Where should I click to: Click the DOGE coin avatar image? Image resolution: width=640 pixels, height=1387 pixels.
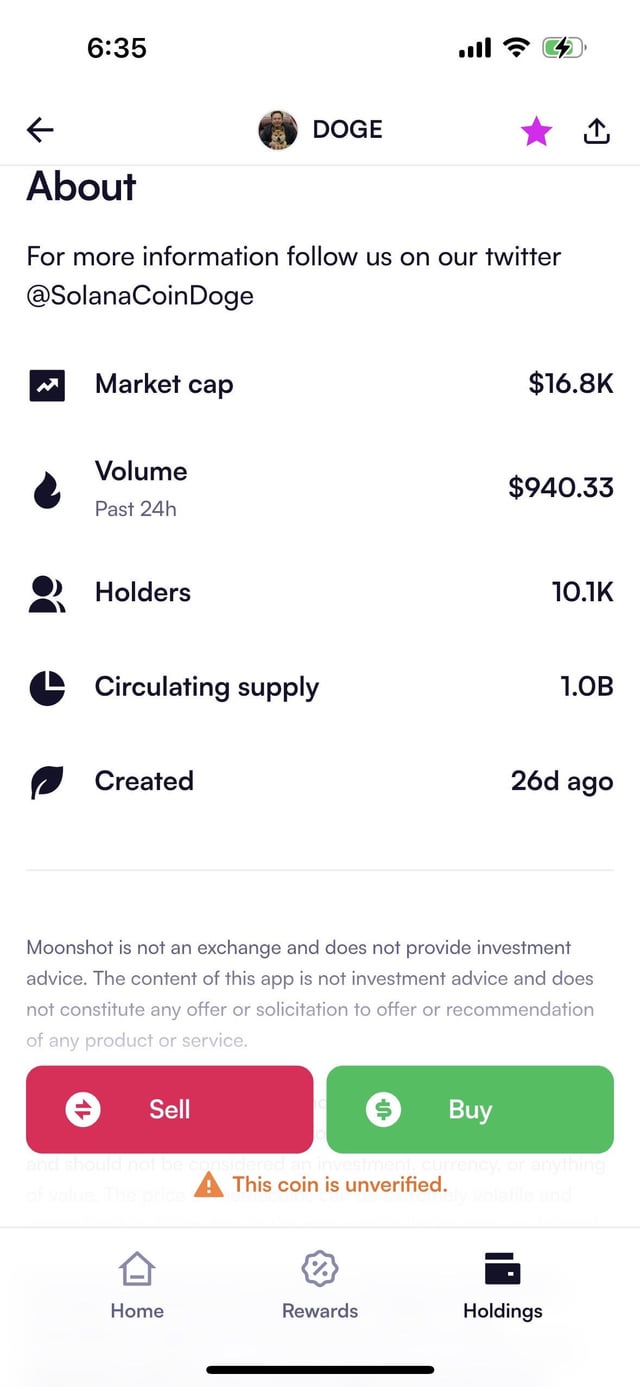click(278, 130)
